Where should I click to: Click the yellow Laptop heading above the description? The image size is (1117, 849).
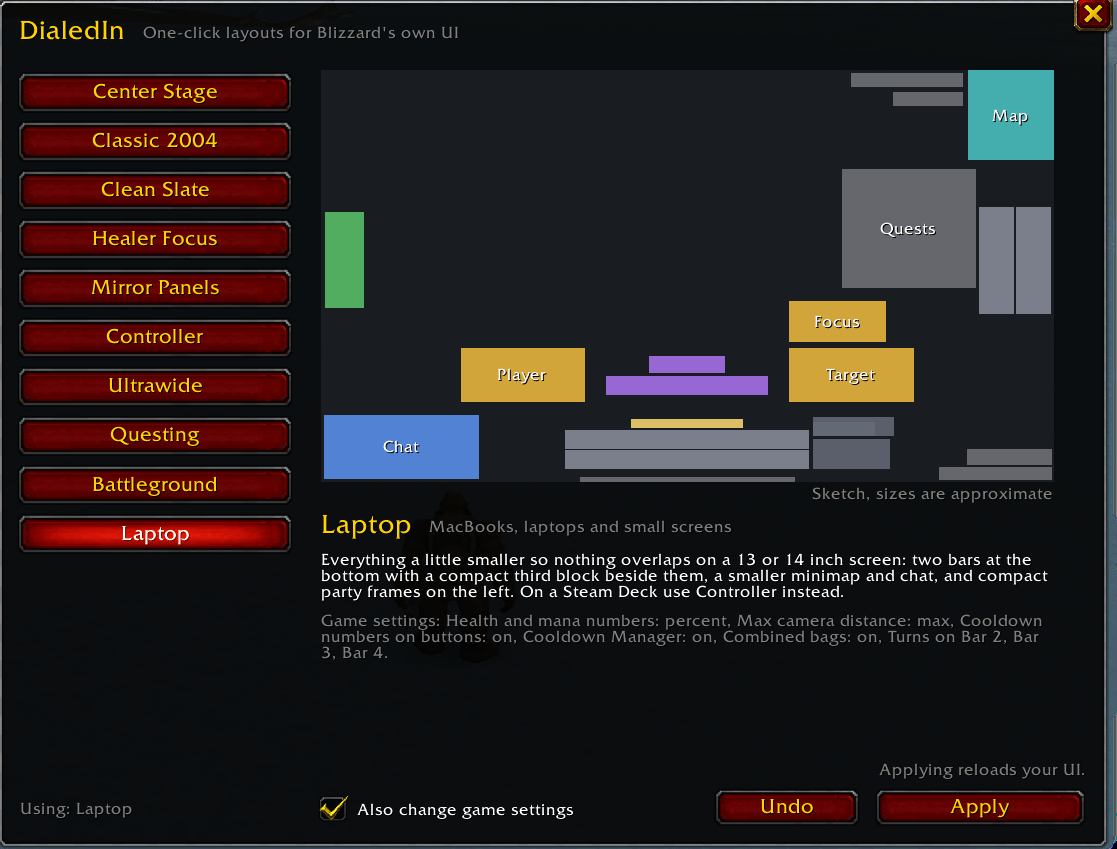click(x=365, y=525)
